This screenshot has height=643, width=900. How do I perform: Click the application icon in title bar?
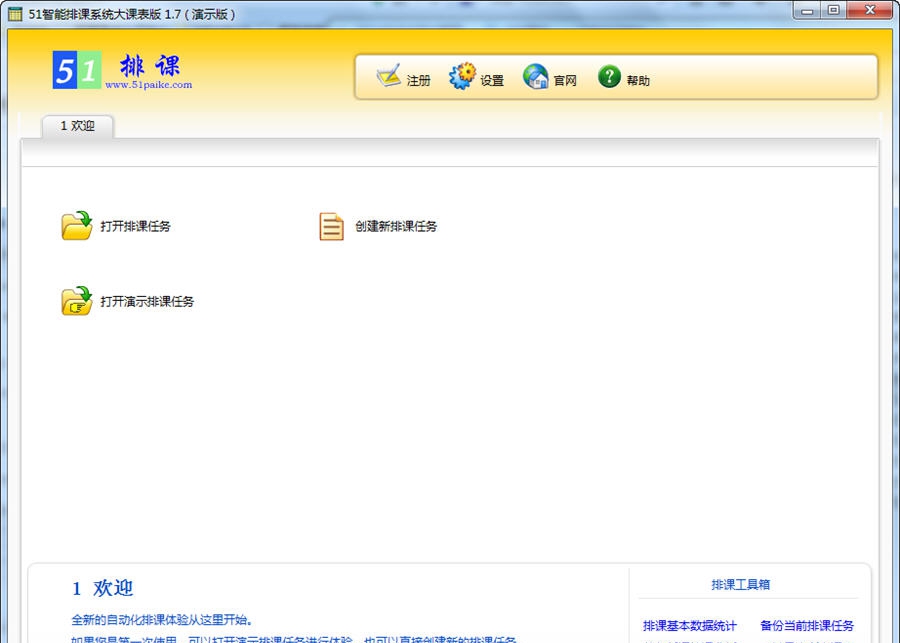(13, 10)
